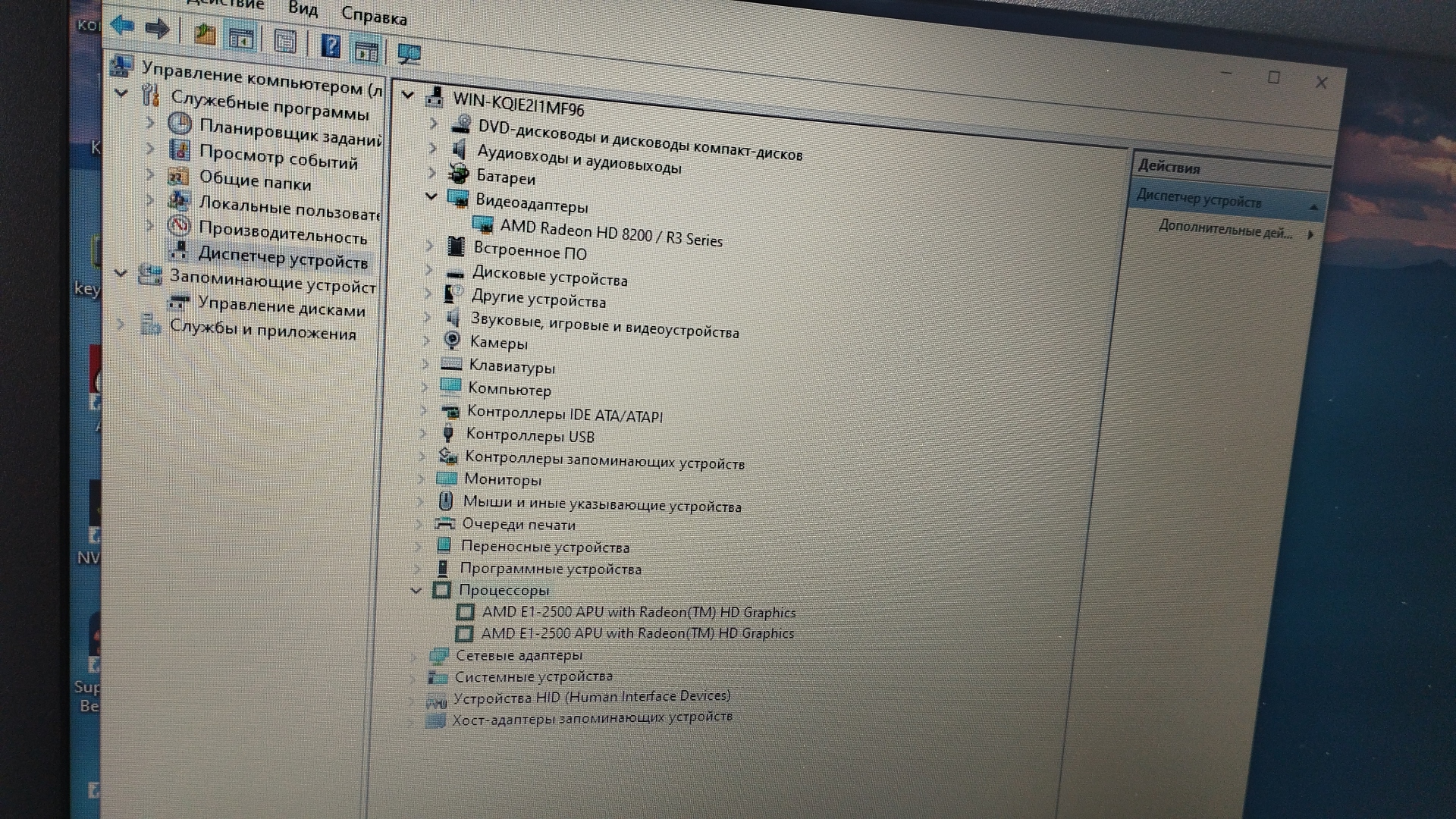Open Дополнительные действия in Actions pane
1456x819 pixels.
(x=1225, y=231)
